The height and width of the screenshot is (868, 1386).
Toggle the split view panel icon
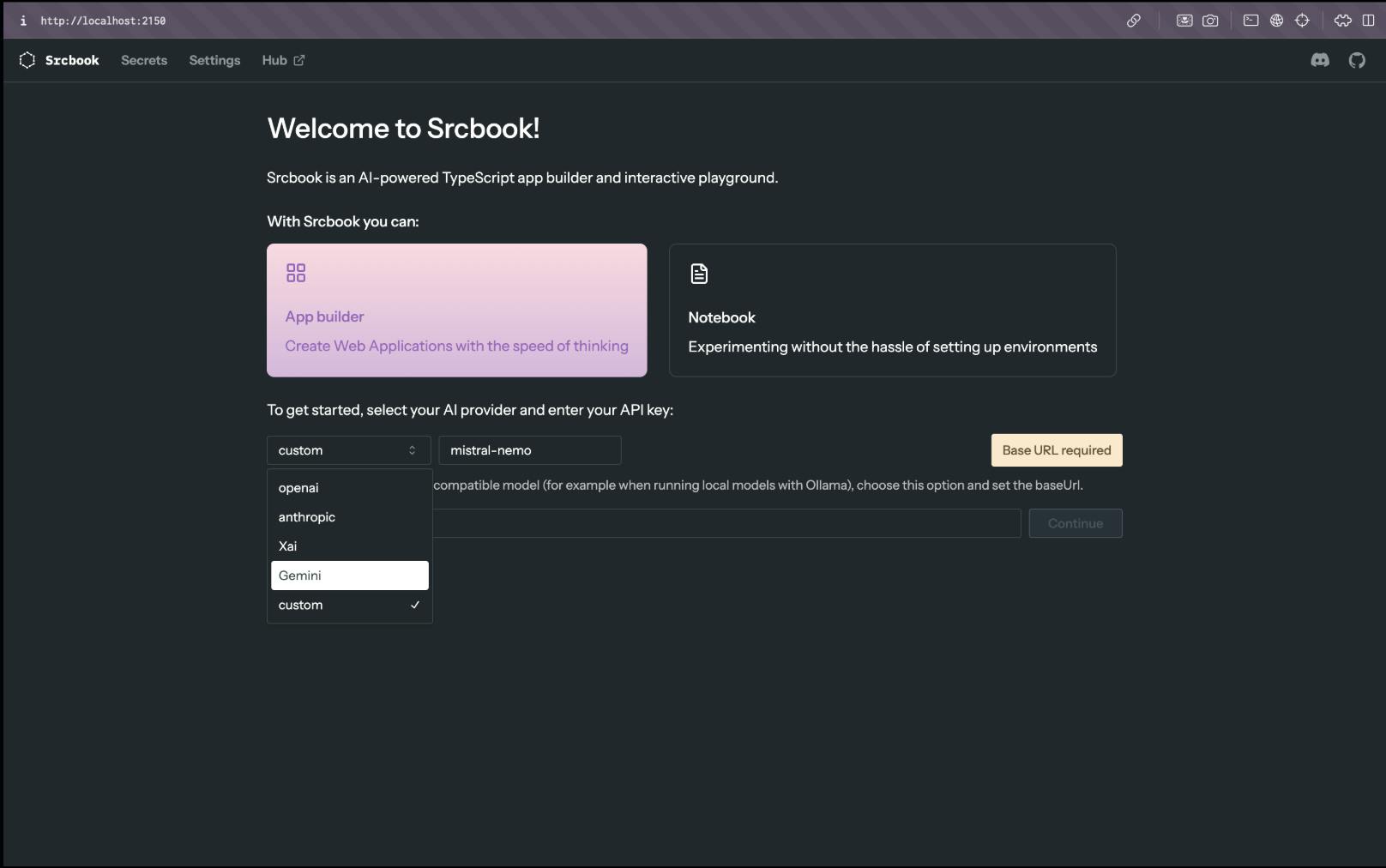point(1368,21)
